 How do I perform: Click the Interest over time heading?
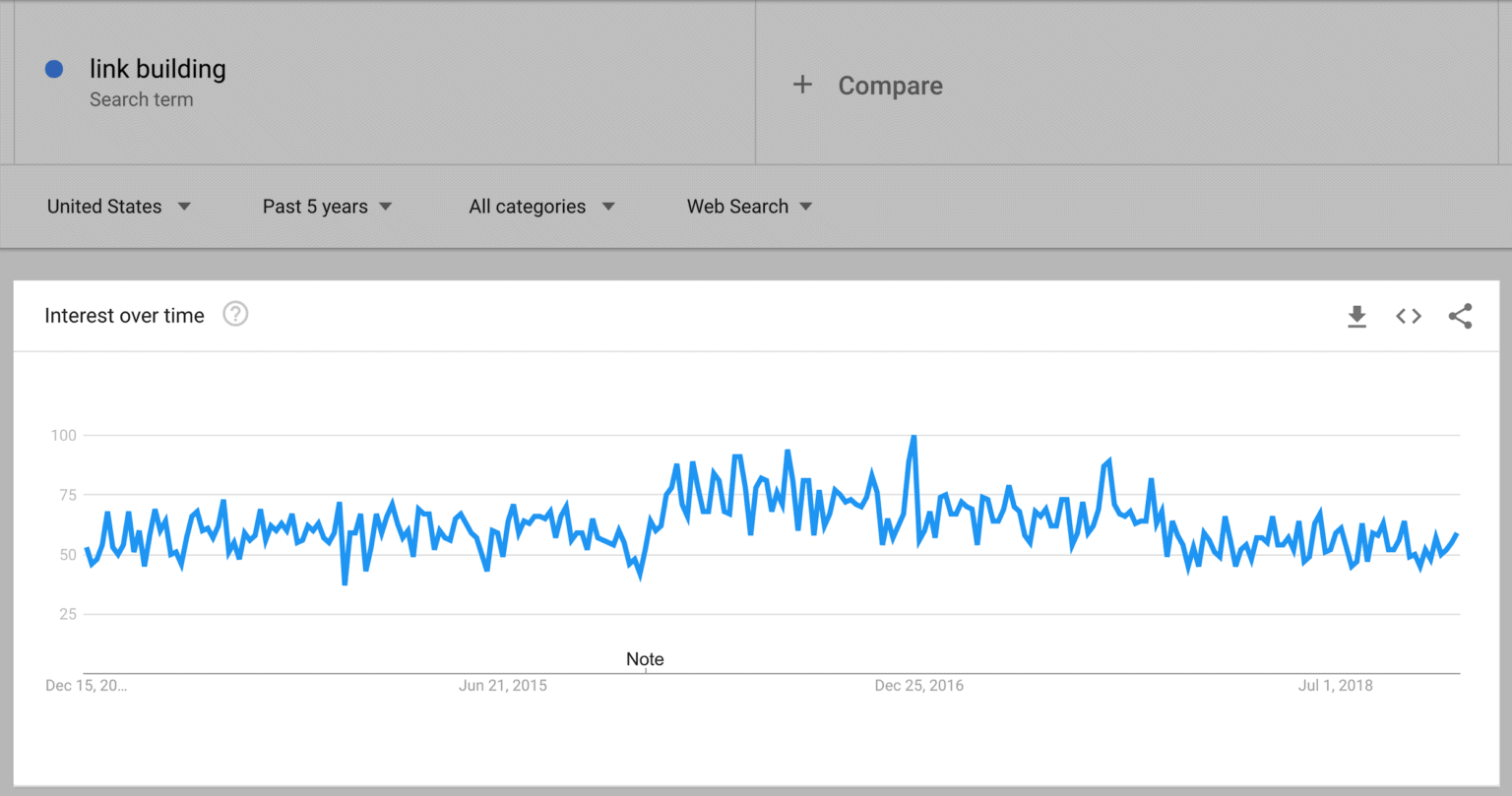pos(125,316)
